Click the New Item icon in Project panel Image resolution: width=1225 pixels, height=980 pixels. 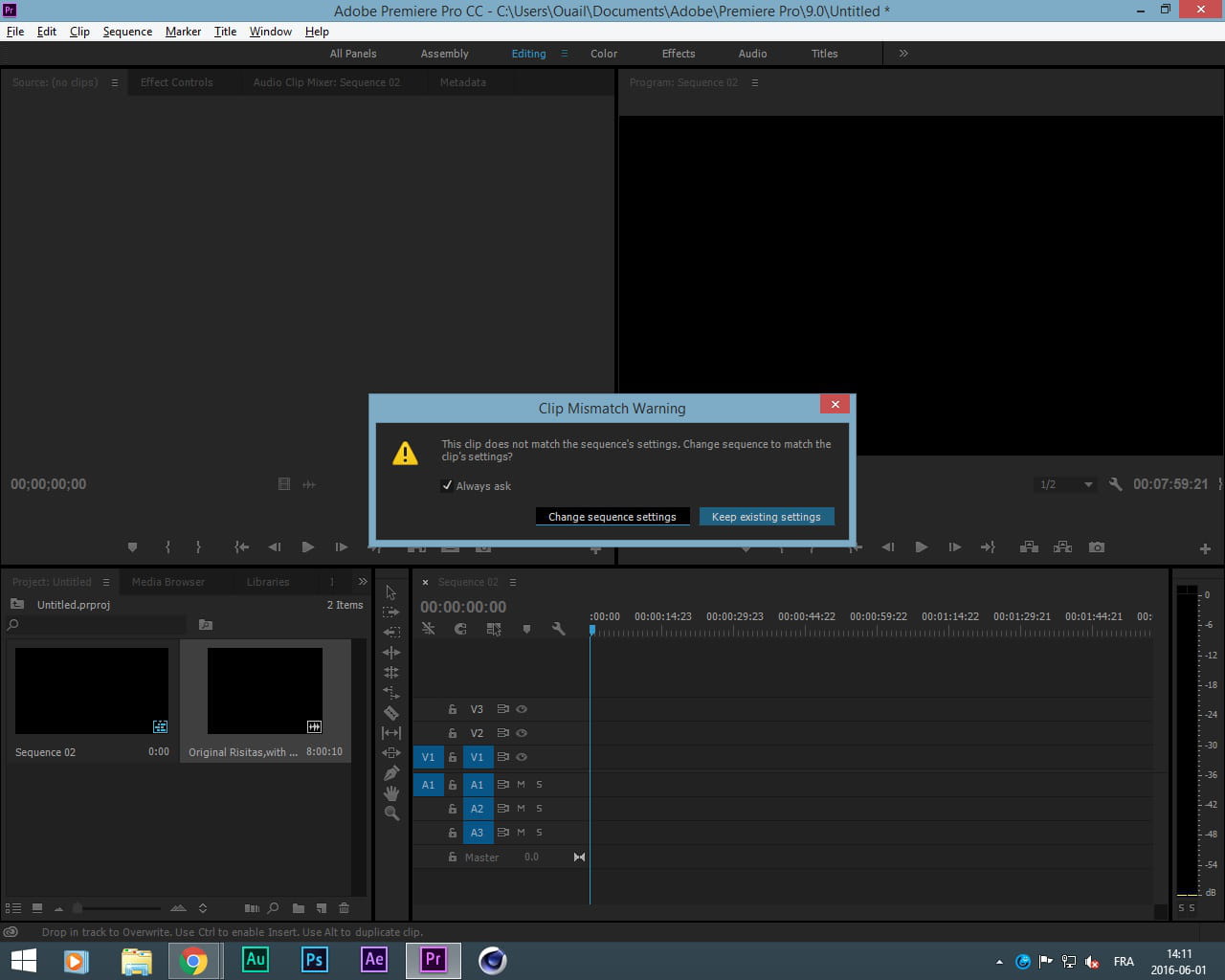coord(322,908)
